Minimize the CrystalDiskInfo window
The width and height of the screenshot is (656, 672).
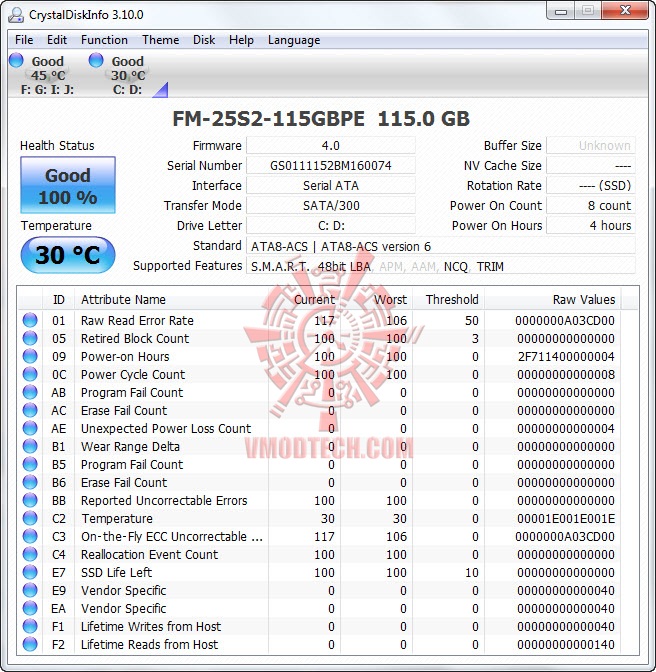coord(561,11)
